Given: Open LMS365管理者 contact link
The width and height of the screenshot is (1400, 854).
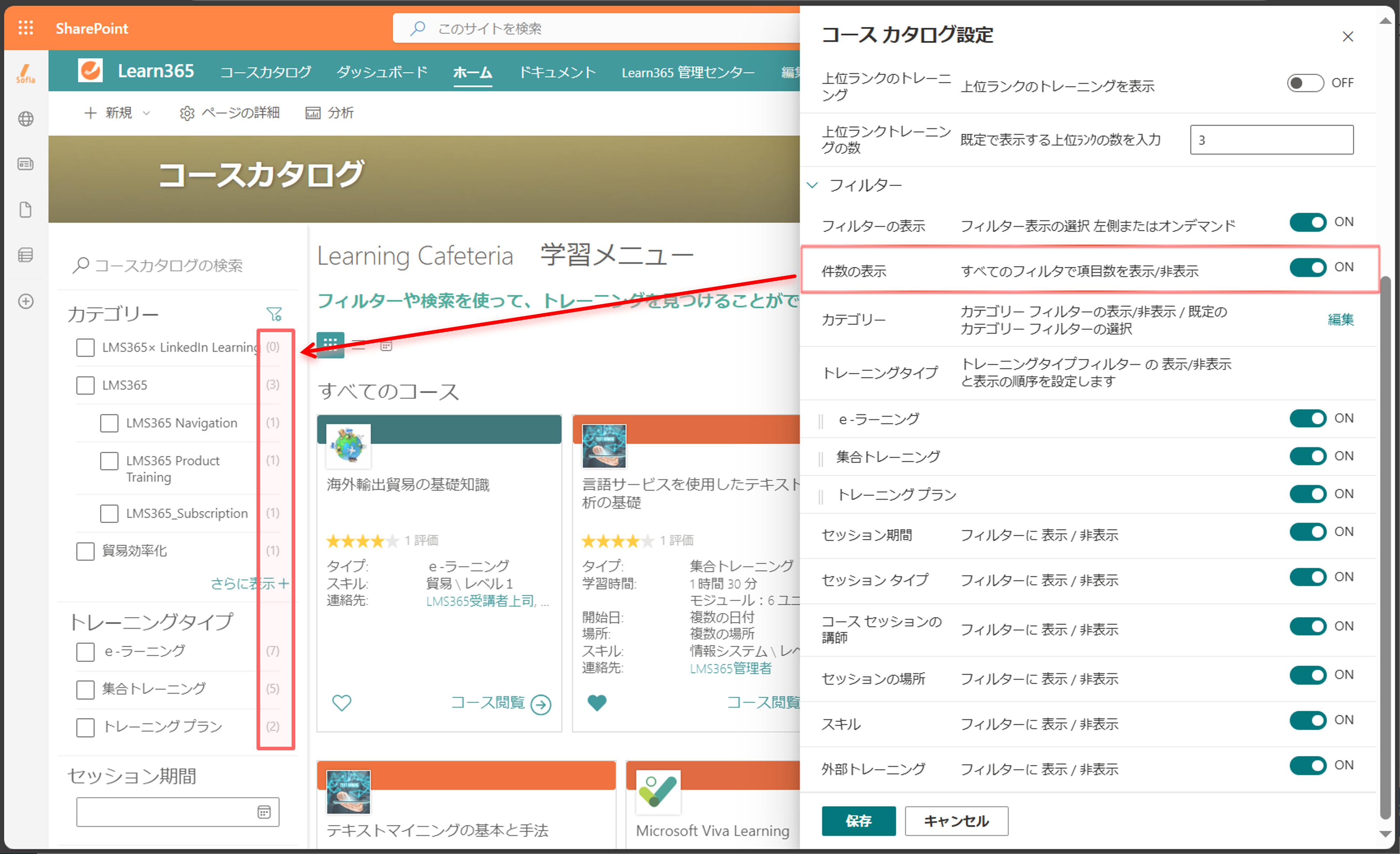Looking at the screenshot, I should [731, 668].
